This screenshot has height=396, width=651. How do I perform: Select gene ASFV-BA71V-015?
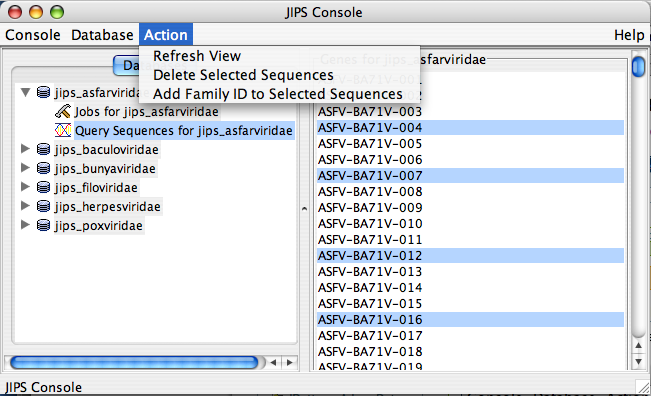click(x=470, y=303)
